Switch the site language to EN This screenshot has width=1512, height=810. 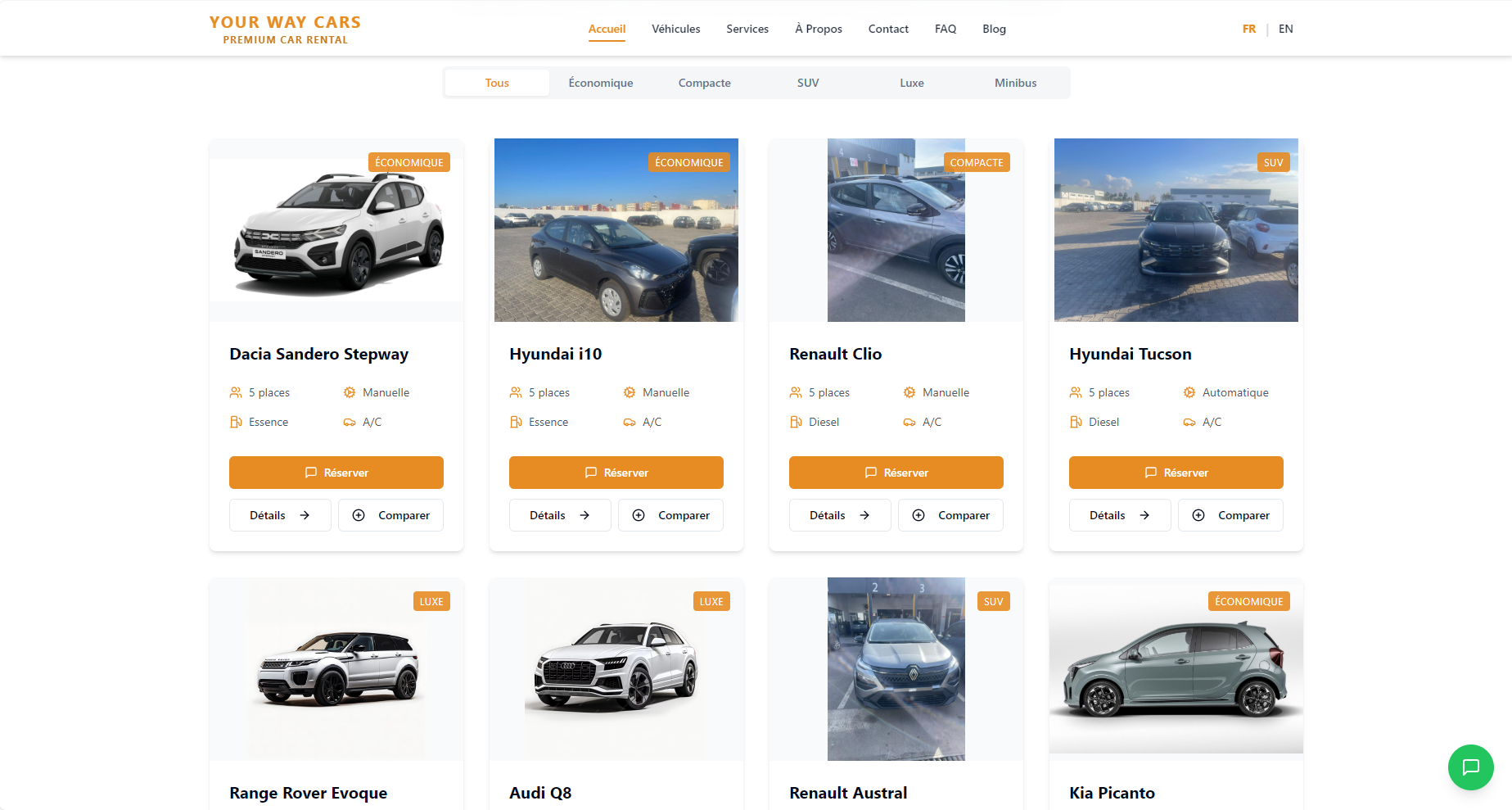point(1285,29)
